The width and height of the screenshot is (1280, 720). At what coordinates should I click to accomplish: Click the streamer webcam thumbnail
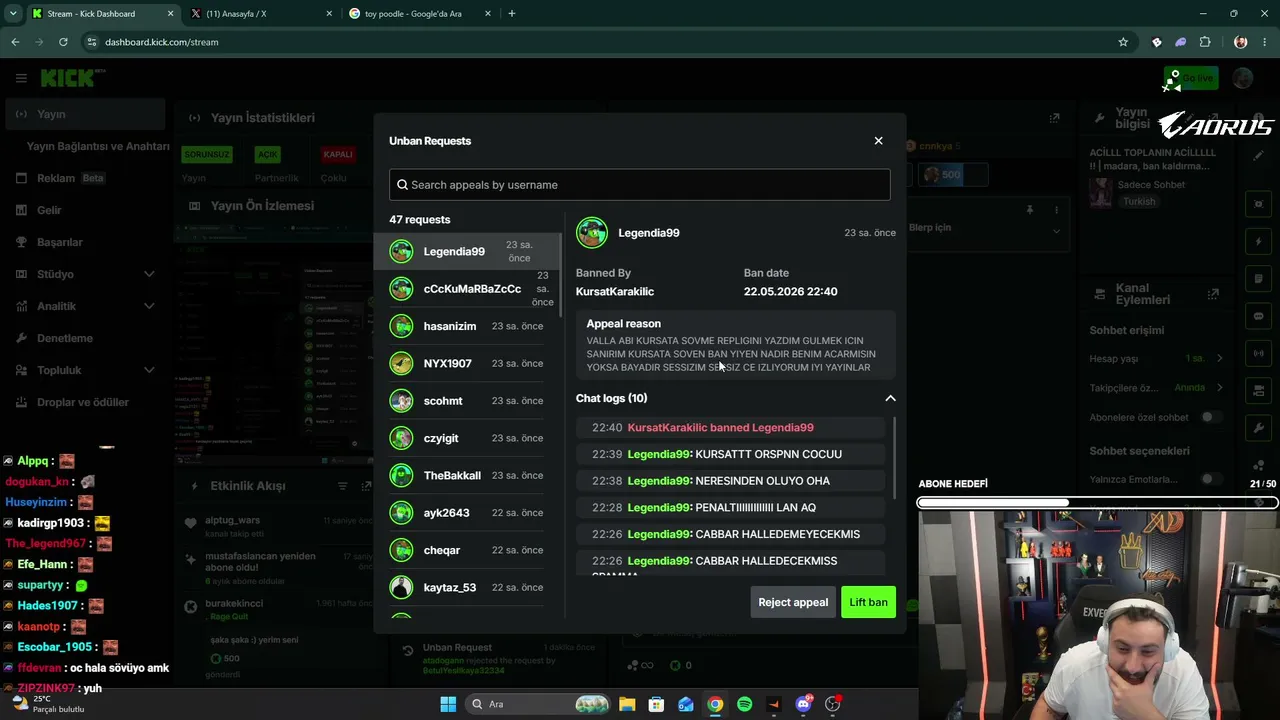point(1099,614)
